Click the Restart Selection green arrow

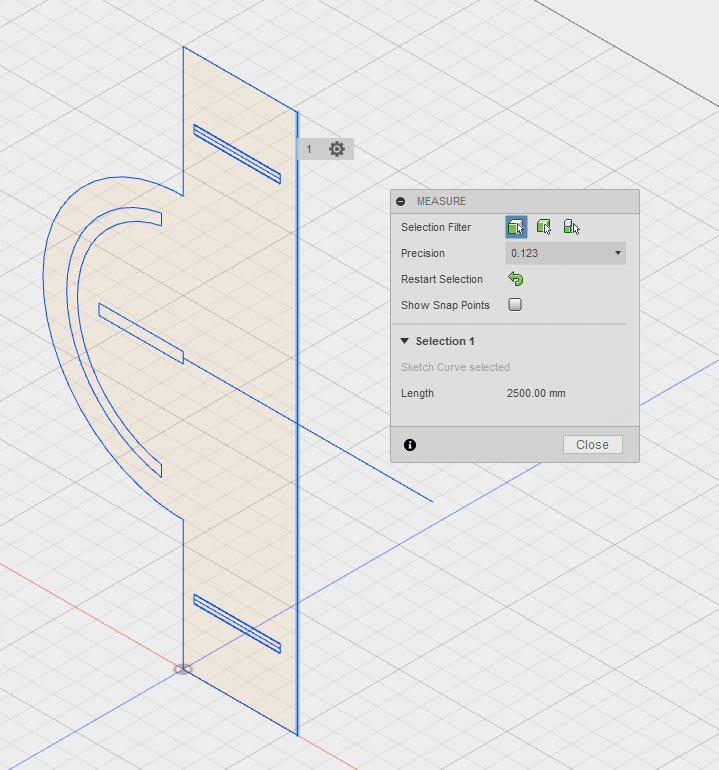[x=516, y=279]
